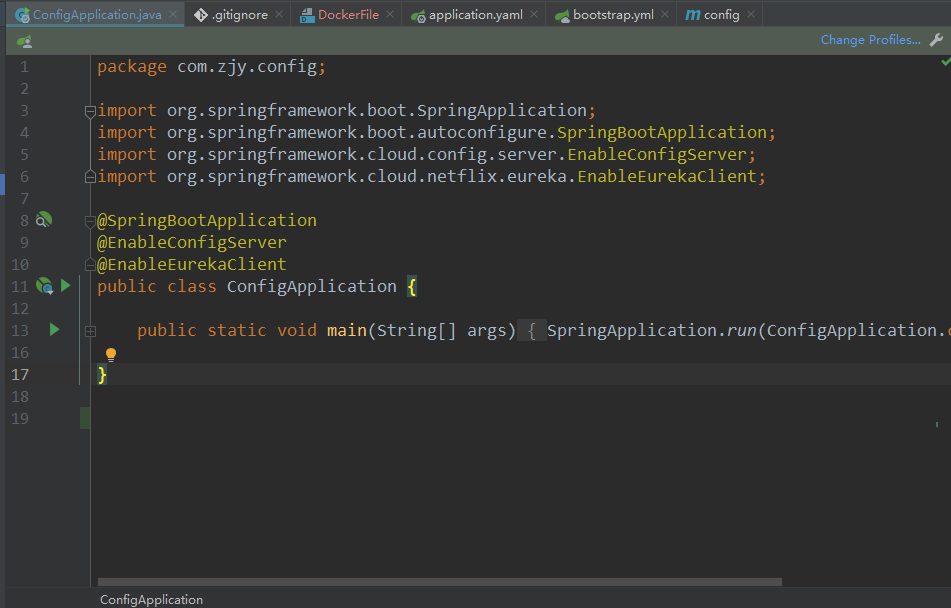Close the application.yaml tab
The width and height of the screenshot is (951, 608).
coord(534,15)
